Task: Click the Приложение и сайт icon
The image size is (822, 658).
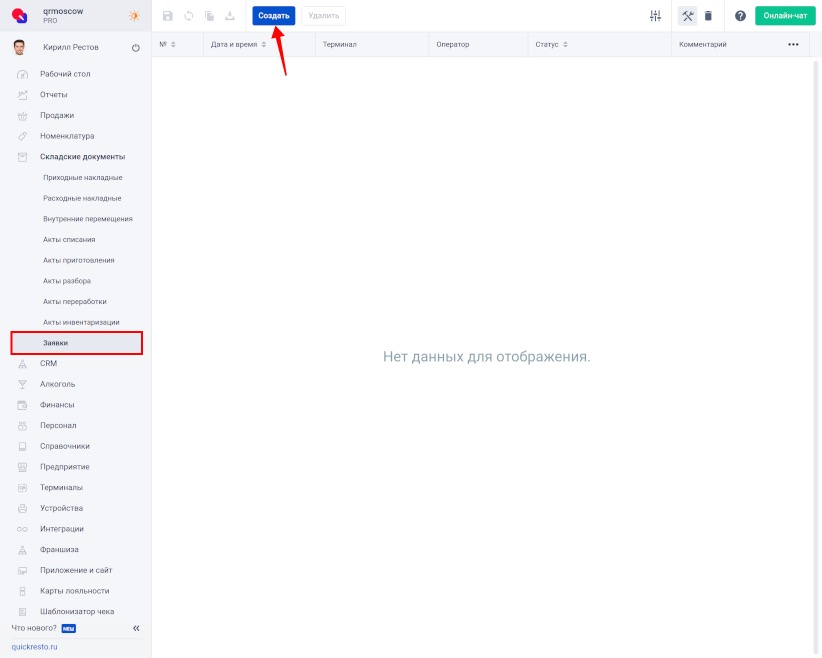Action: [x=23, y=570]
